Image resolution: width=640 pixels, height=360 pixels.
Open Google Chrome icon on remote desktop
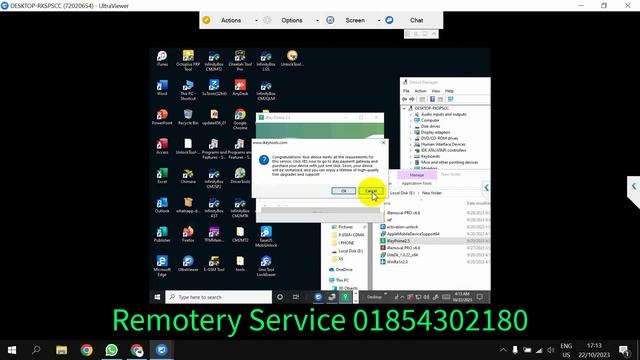[240, 119]
